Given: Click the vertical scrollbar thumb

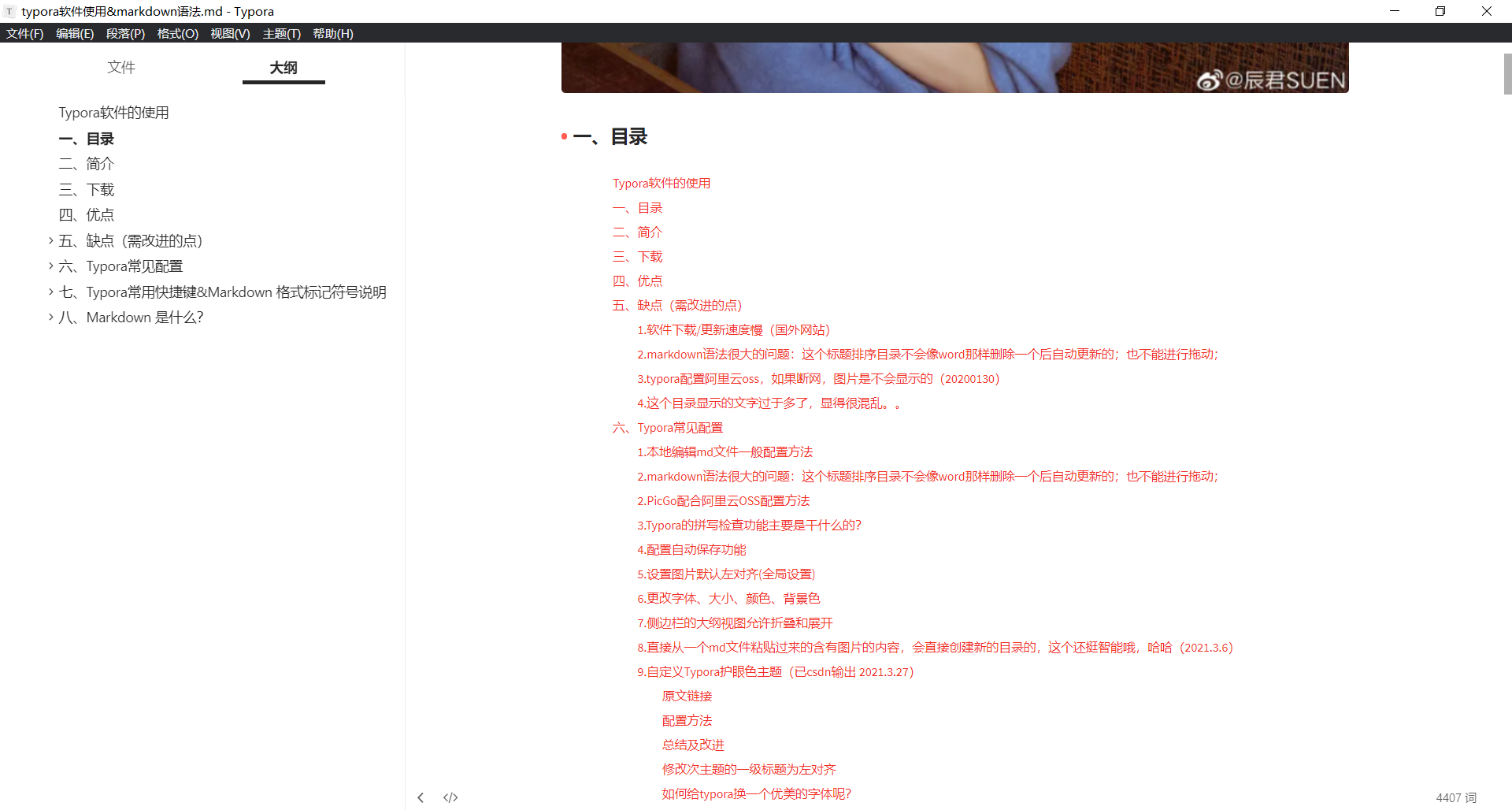Looking at the screenshot, I should 1507,73.
